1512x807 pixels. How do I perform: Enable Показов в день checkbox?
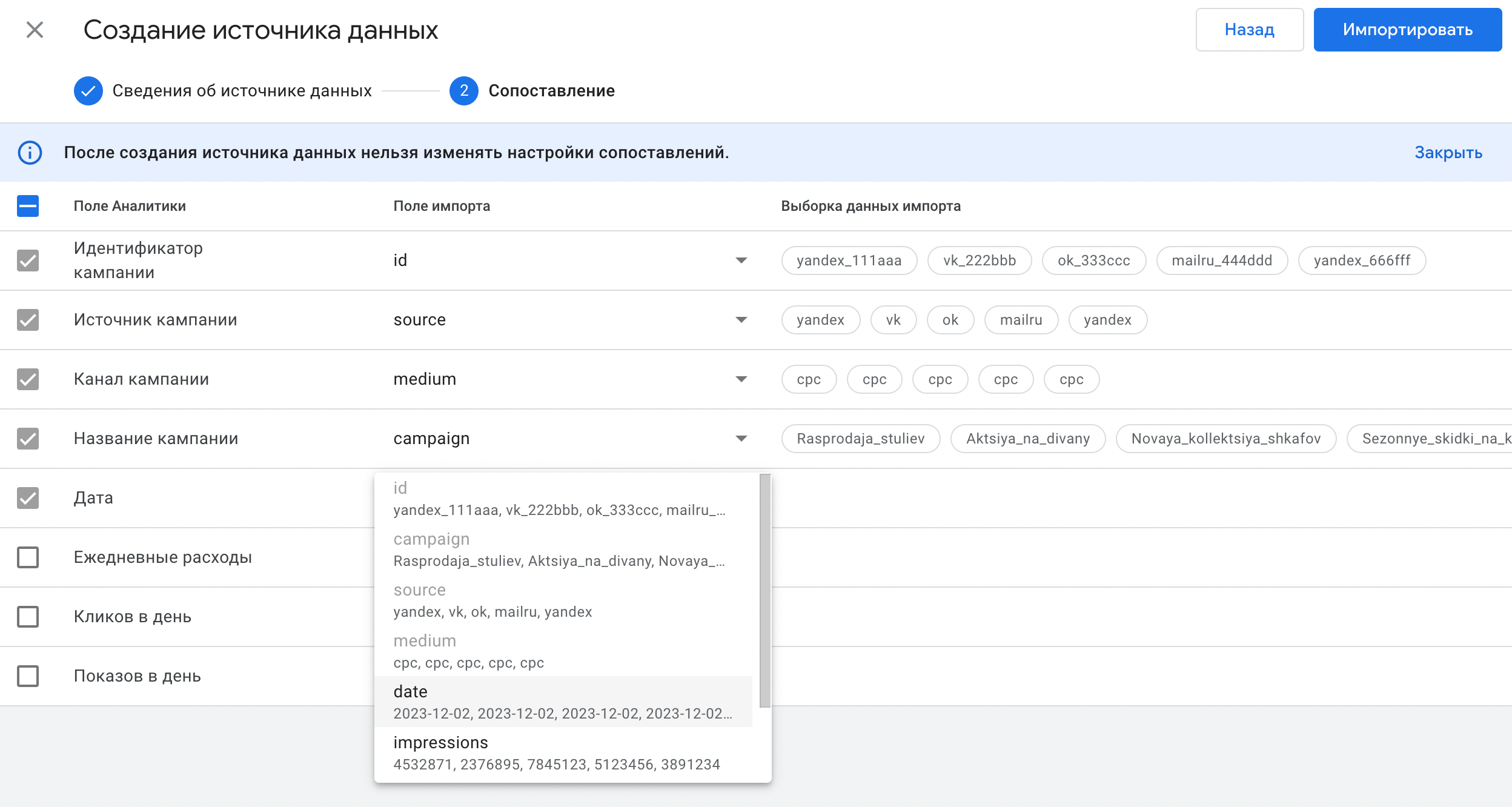tap(28, 676)
